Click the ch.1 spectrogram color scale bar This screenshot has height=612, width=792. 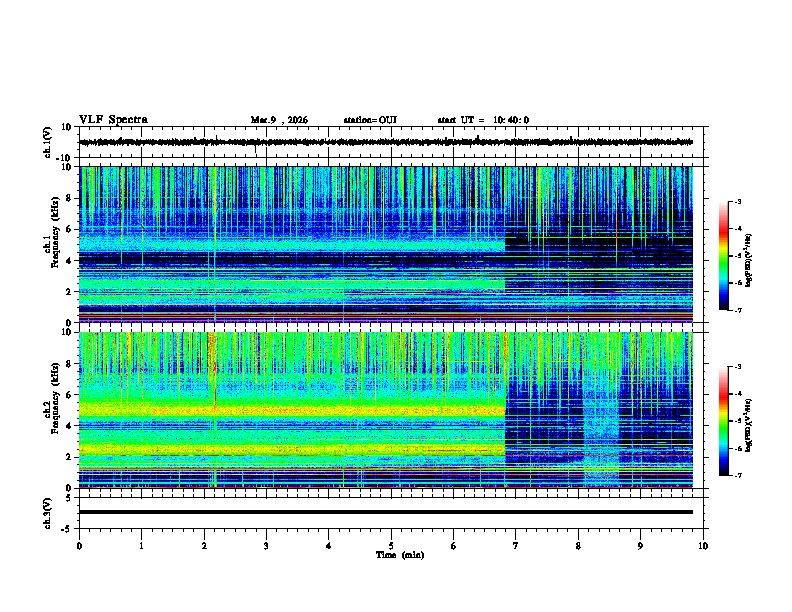click(723, 256)
